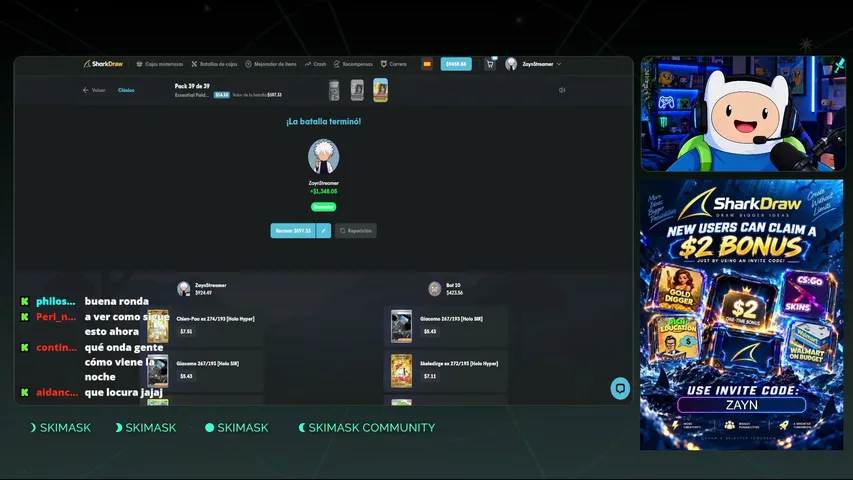The image size is (853, 480).
Task: Click the profile avatar in the navbar
Action: pos(511,64)
